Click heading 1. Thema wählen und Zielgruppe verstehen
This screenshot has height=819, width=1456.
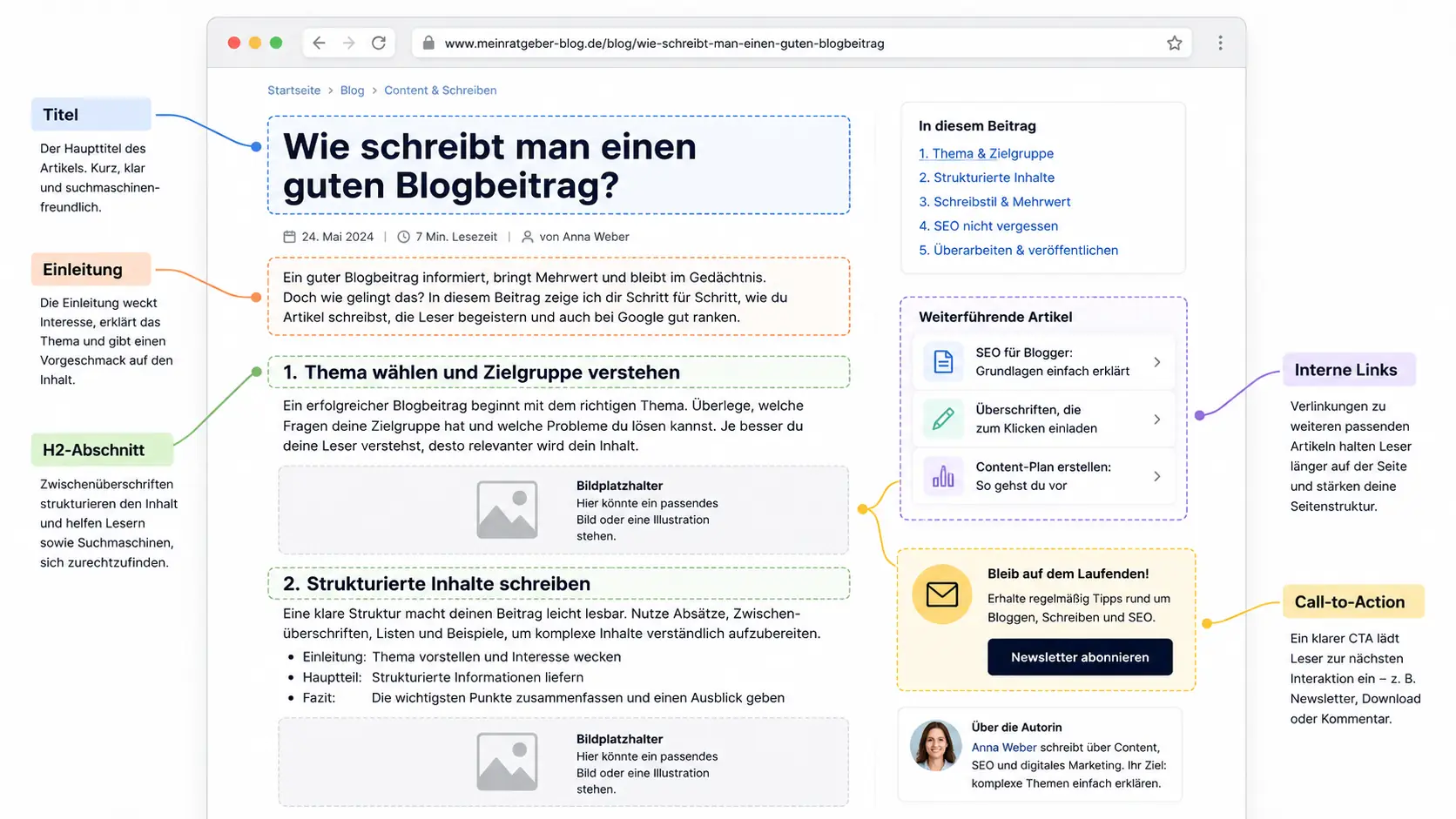pyautogui.click(x=482, y=373)
